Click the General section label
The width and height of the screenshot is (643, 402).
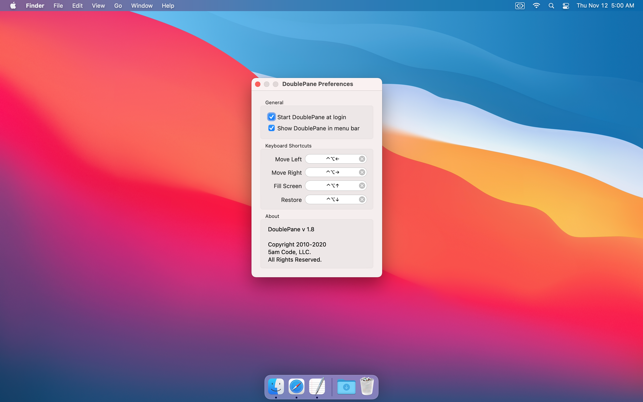pyautogui.click(x=274, y=103)
